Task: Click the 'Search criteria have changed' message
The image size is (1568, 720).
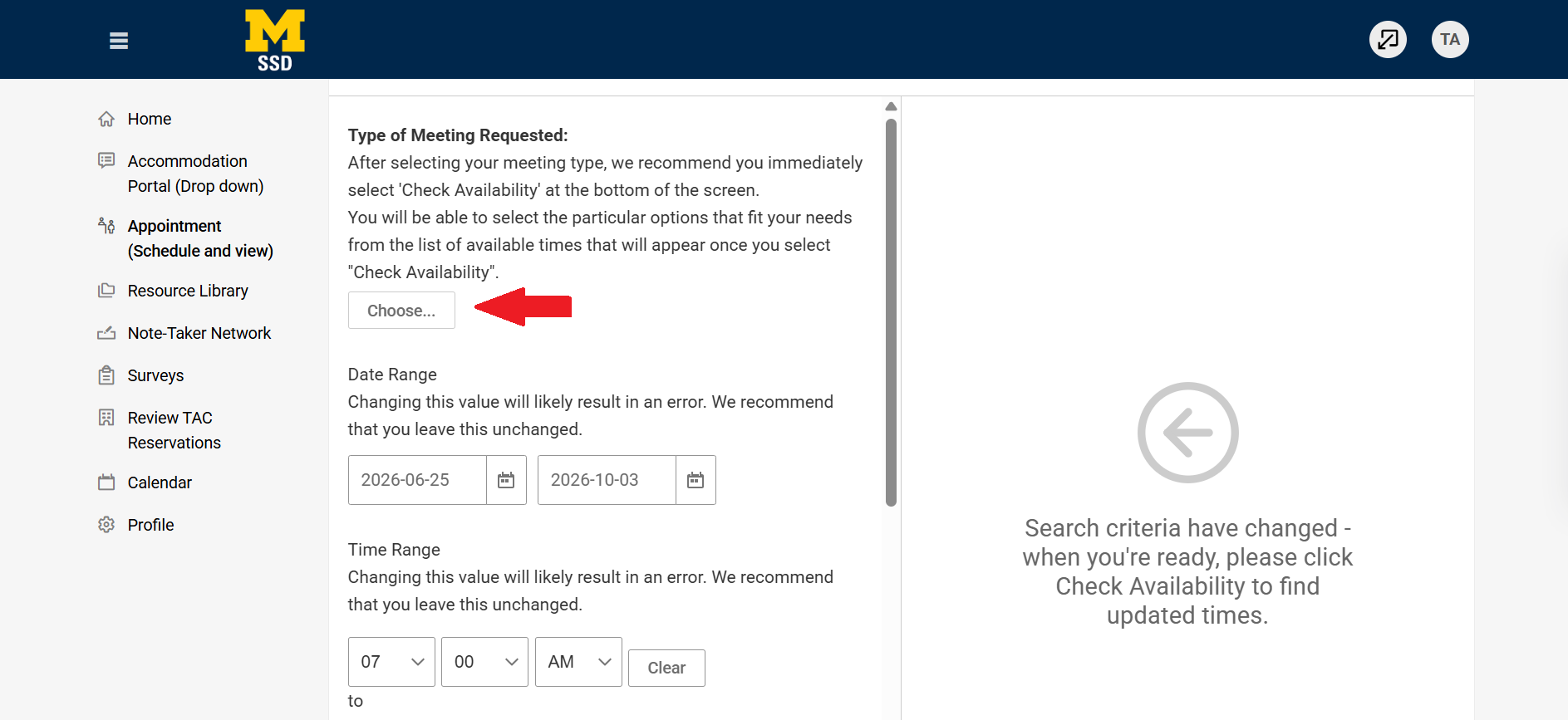Action: [x=1187, y=571]
